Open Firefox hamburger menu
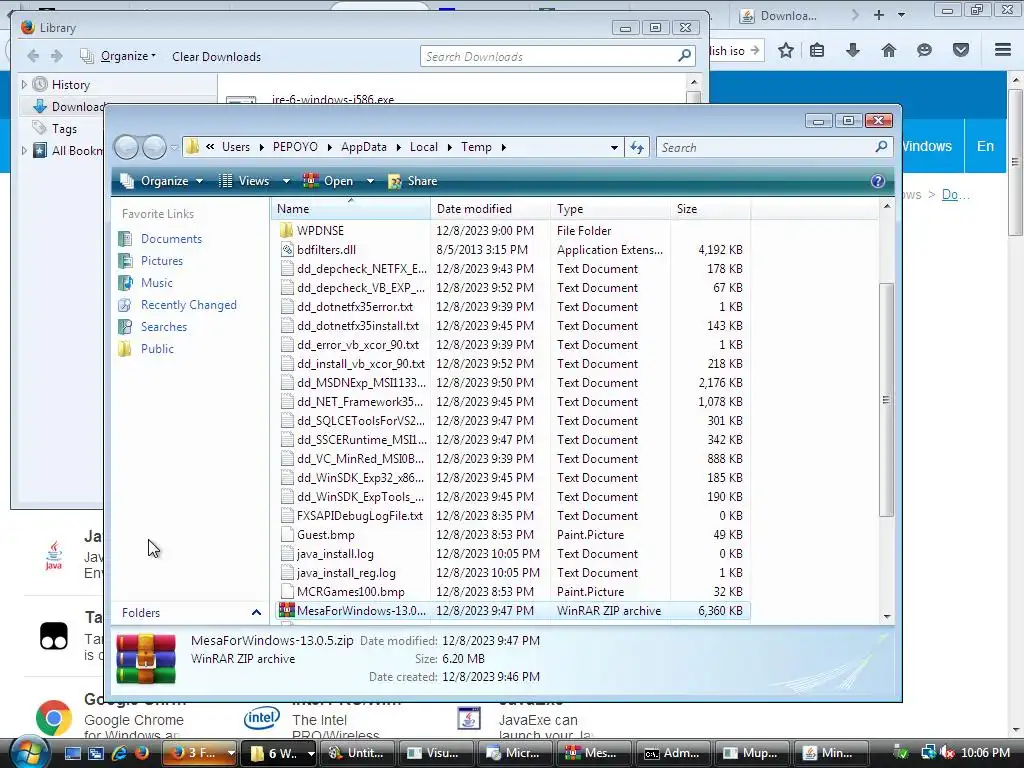 (x=1003, y=50)
